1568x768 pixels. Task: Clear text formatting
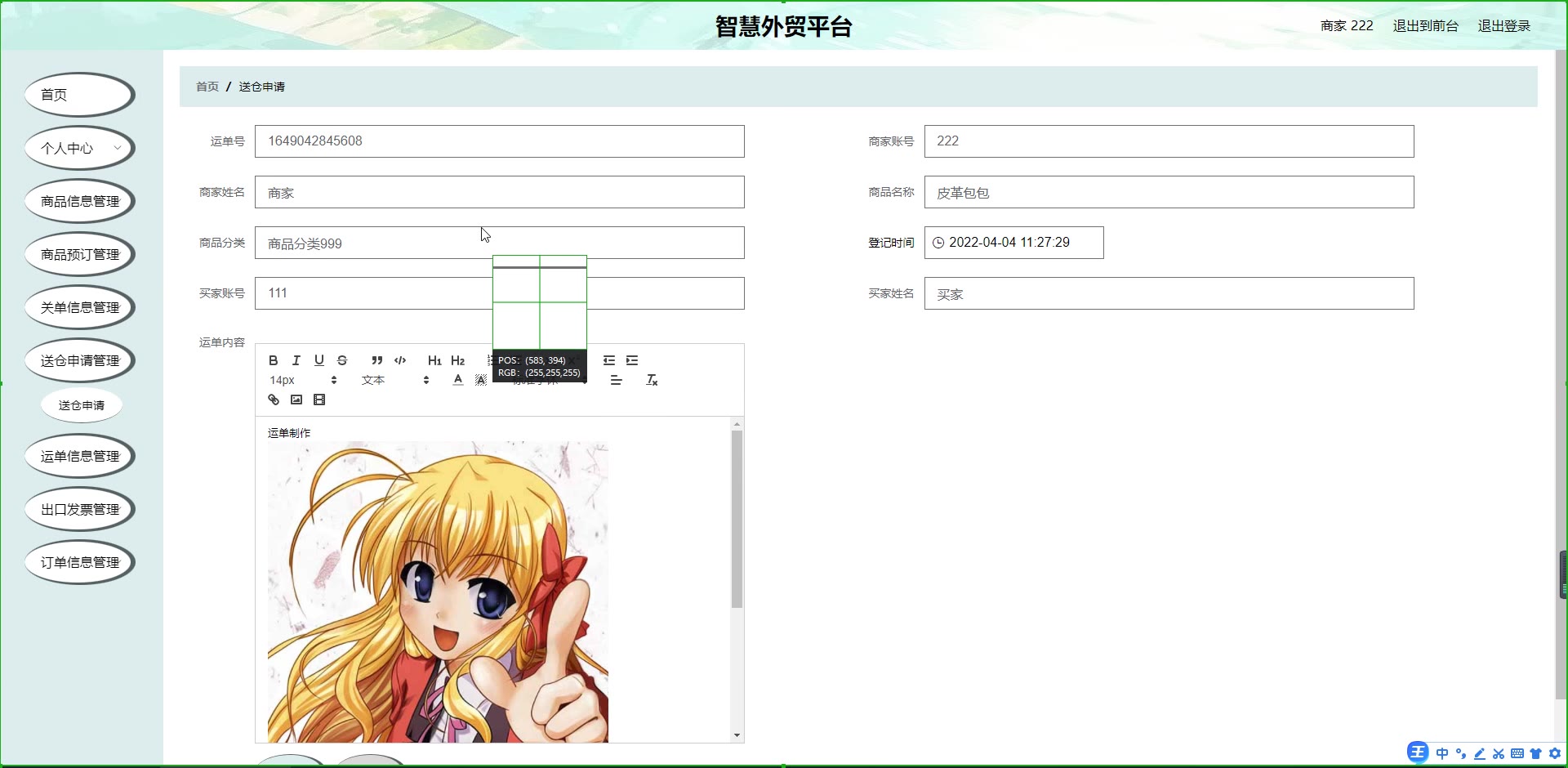click(x=652, y=380)
